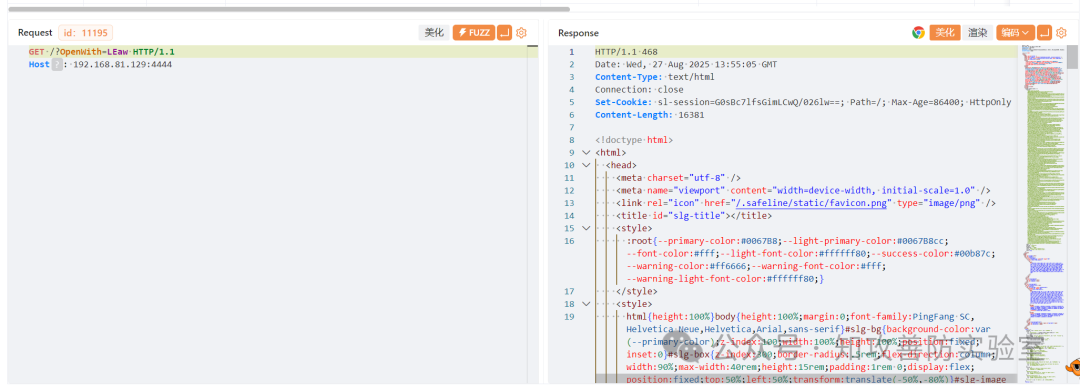Switch response view to 渲染 render

[x=977, y=32]
